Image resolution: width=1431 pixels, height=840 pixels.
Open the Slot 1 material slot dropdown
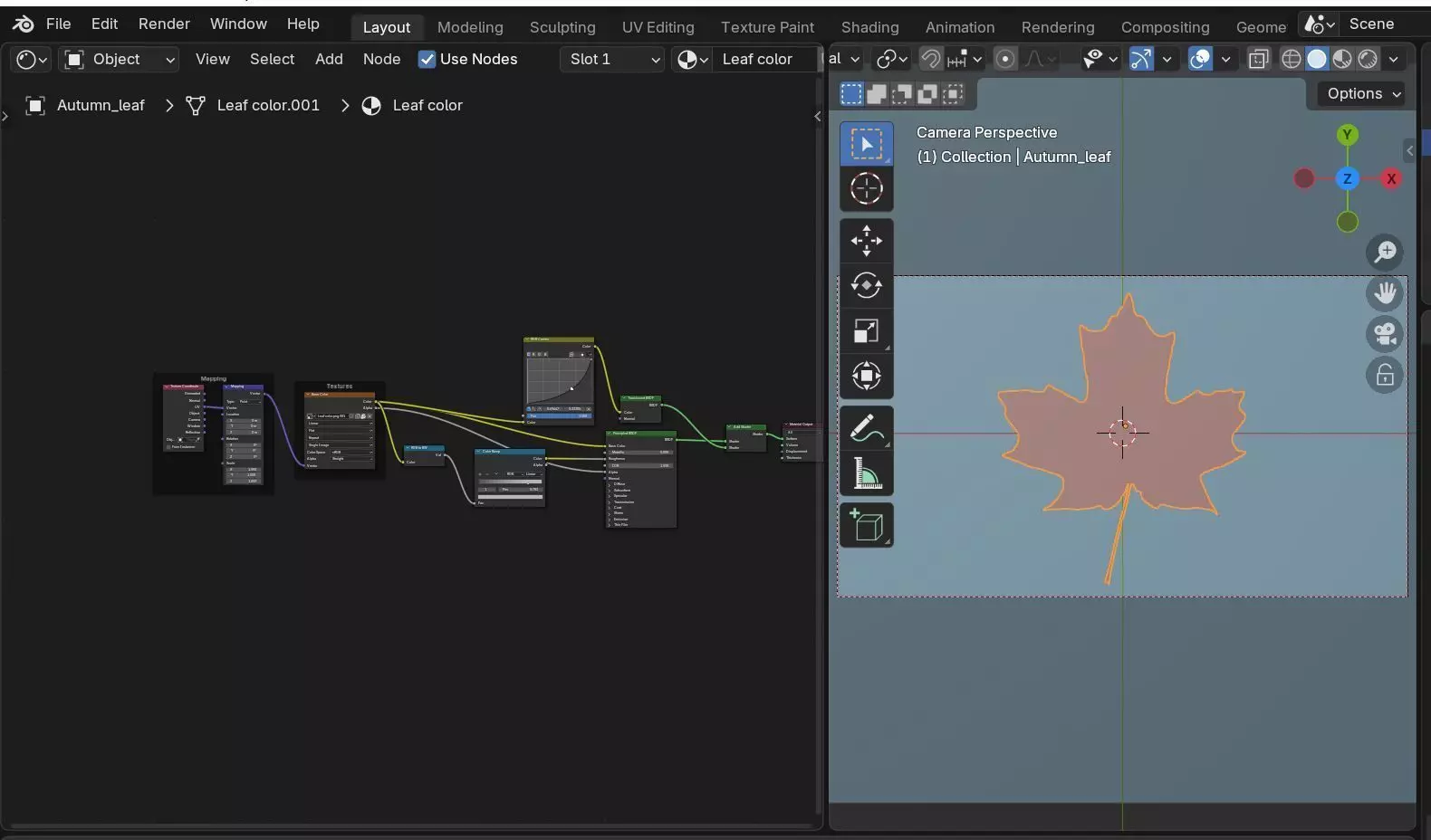point(613,60)
